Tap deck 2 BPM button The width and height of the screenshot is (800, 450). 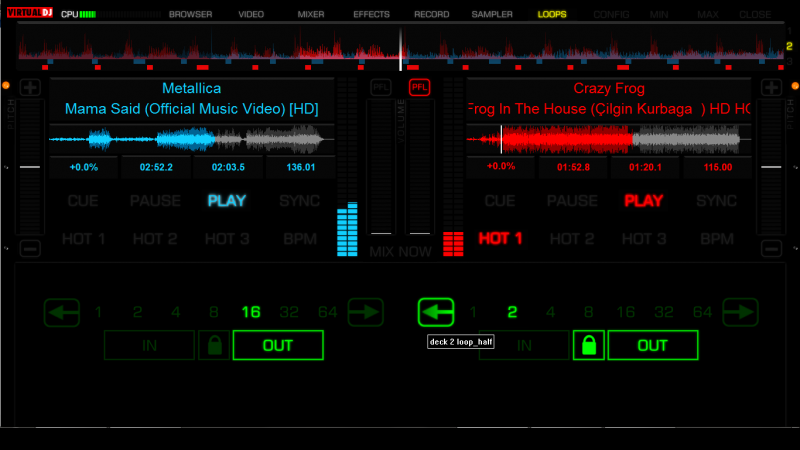[x=717, y=239]
